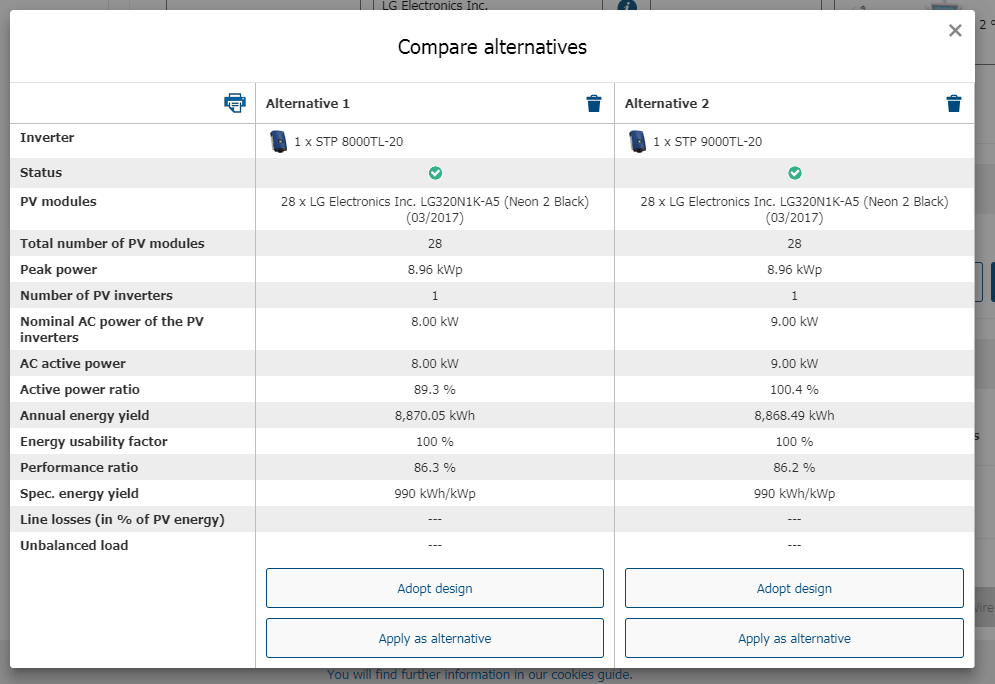Open the cookies guide information link
The width and height of the screenshot is (995, 684).
480,674
